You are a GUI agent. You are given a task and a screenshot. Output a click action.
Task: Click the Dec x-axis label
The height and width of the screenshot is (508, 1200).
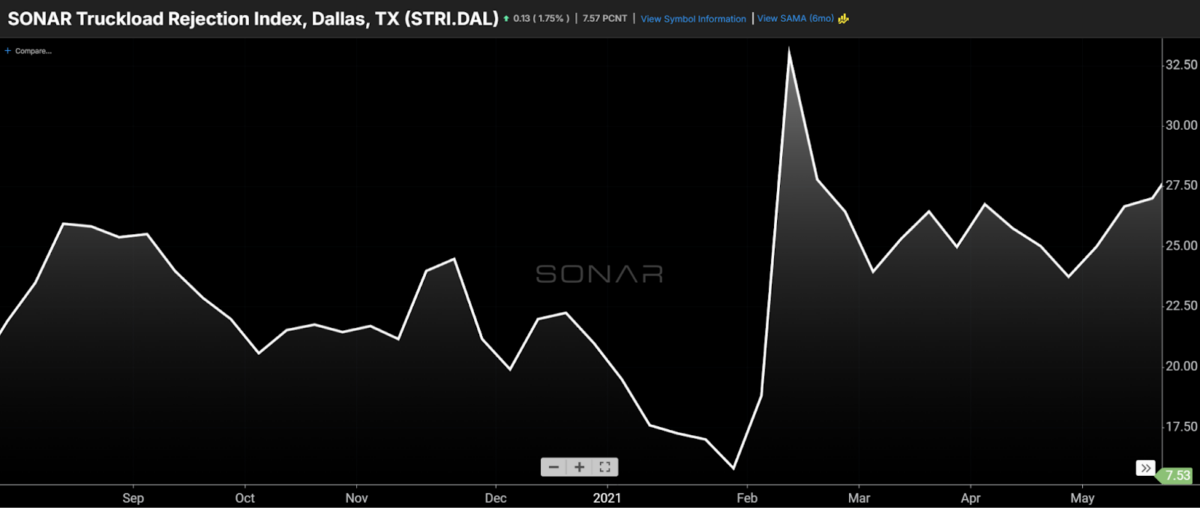pos(495,497)
